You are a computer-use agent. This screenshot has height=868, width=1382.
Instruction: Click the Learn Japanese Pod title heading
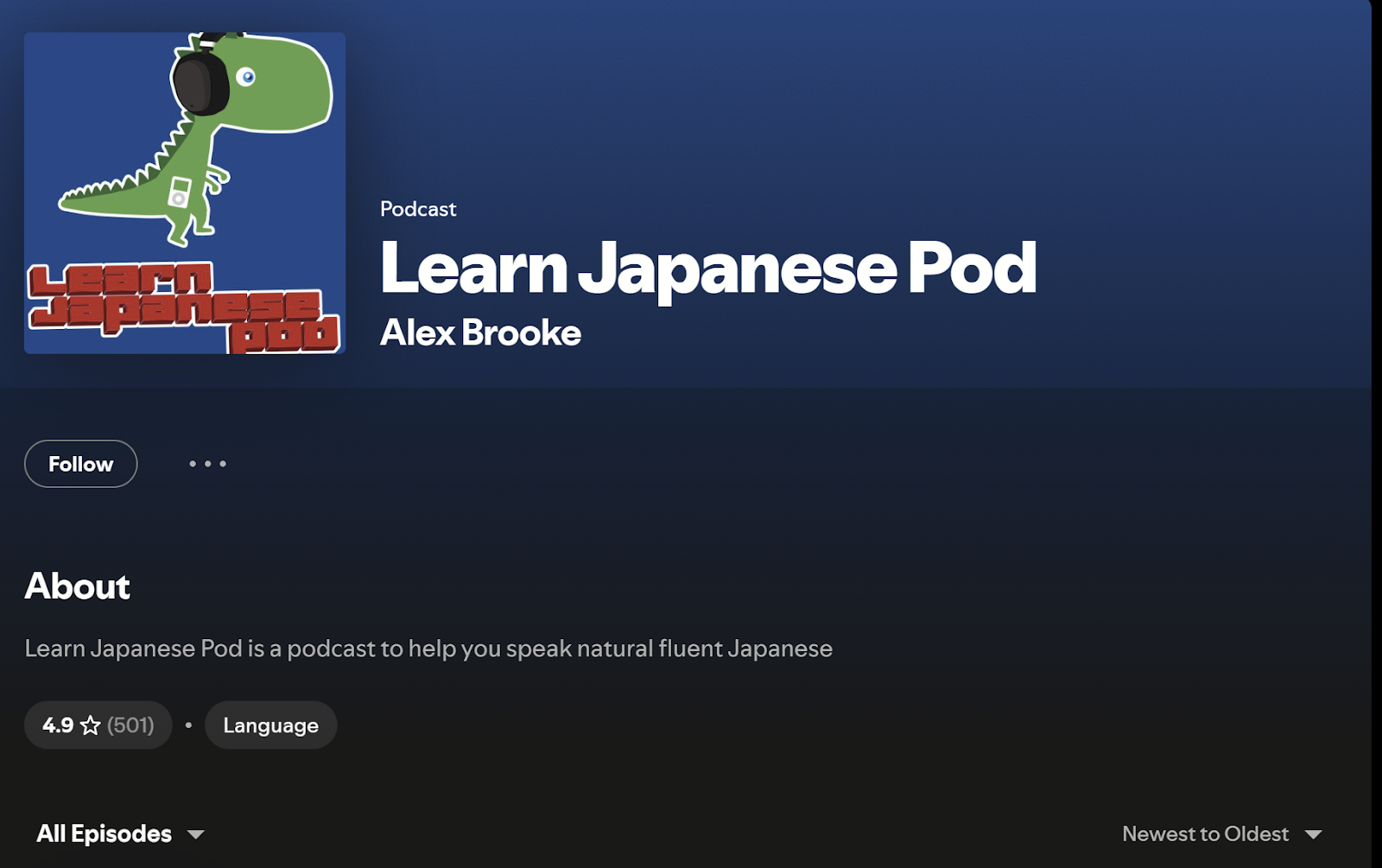point(708,268)
